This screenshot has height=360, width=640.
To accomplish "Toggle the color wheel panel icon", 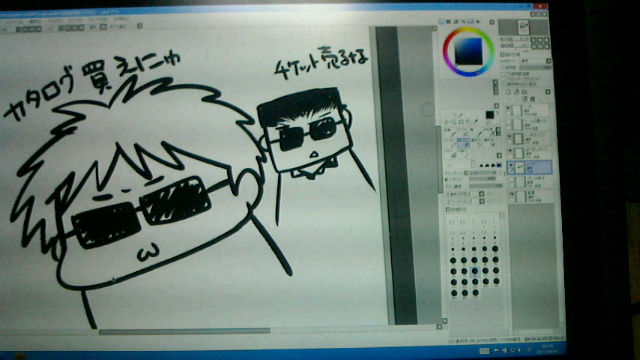I will (x=441, y=22).
